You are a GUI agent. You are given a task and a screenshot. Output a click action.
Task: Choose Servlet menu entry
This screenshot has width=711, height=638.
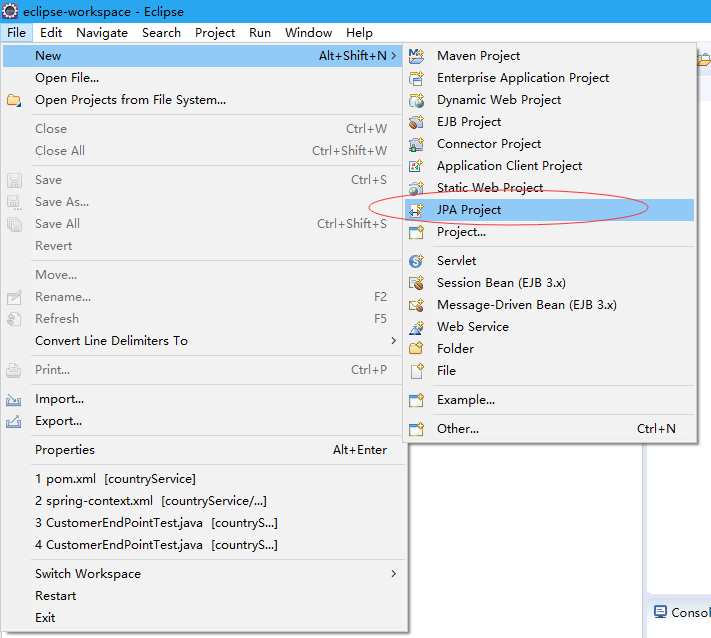tap(549, 261)
